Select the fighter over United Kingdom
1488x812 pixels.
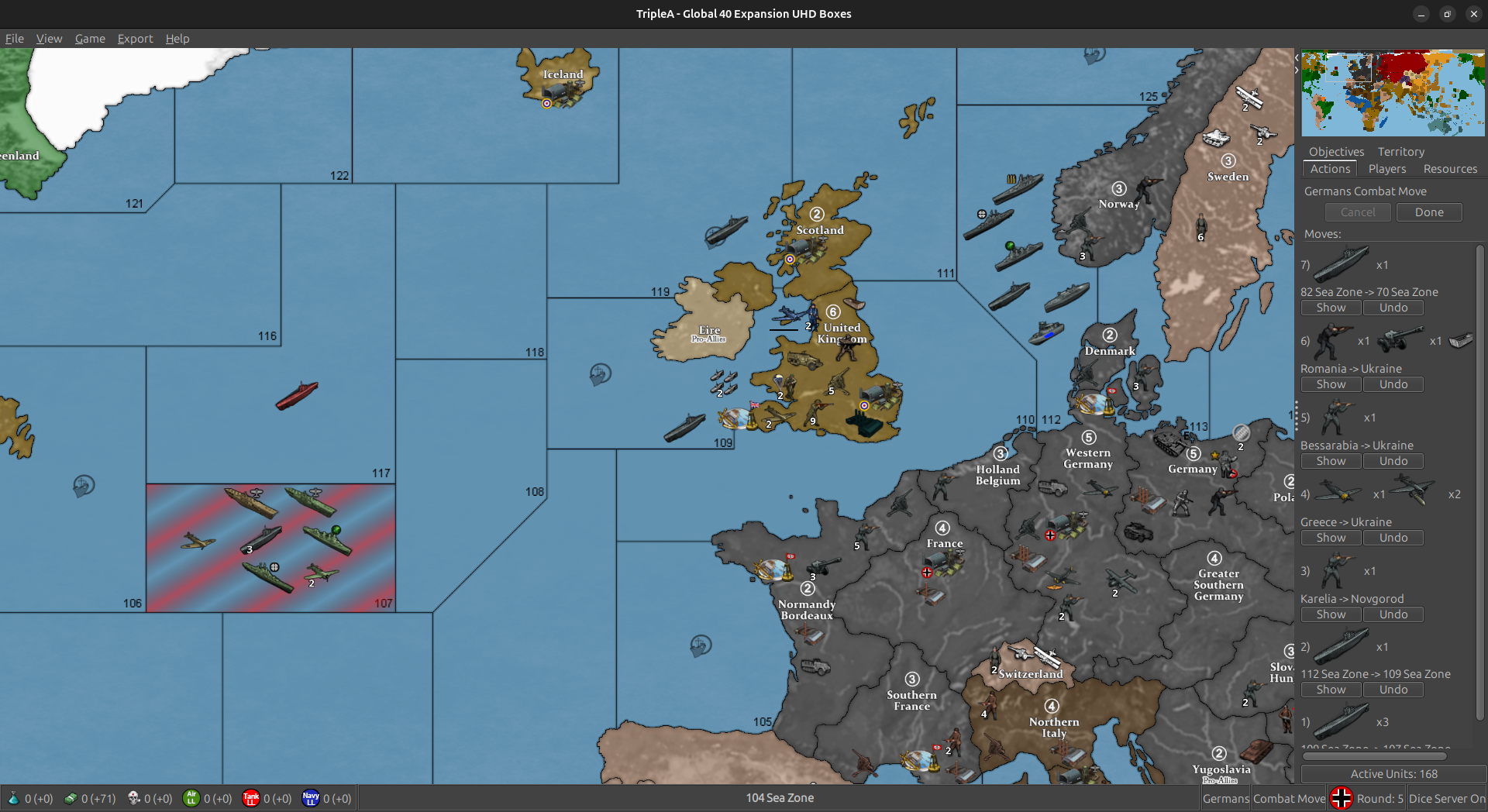tap(789, 315)
